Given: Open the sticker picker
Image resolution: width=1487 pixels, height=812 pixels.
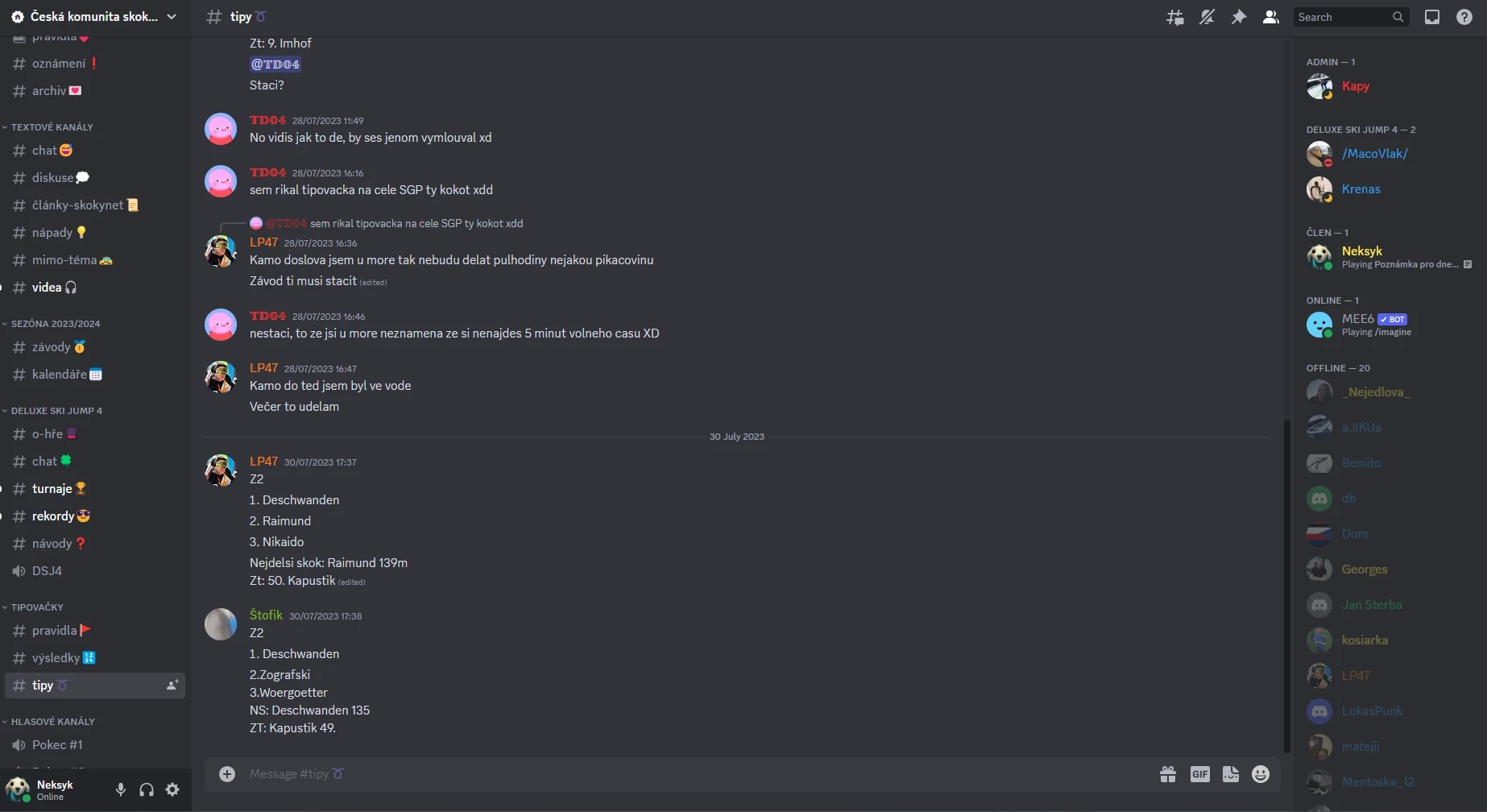Looking at the screenshot, I should click(1230, 774).
